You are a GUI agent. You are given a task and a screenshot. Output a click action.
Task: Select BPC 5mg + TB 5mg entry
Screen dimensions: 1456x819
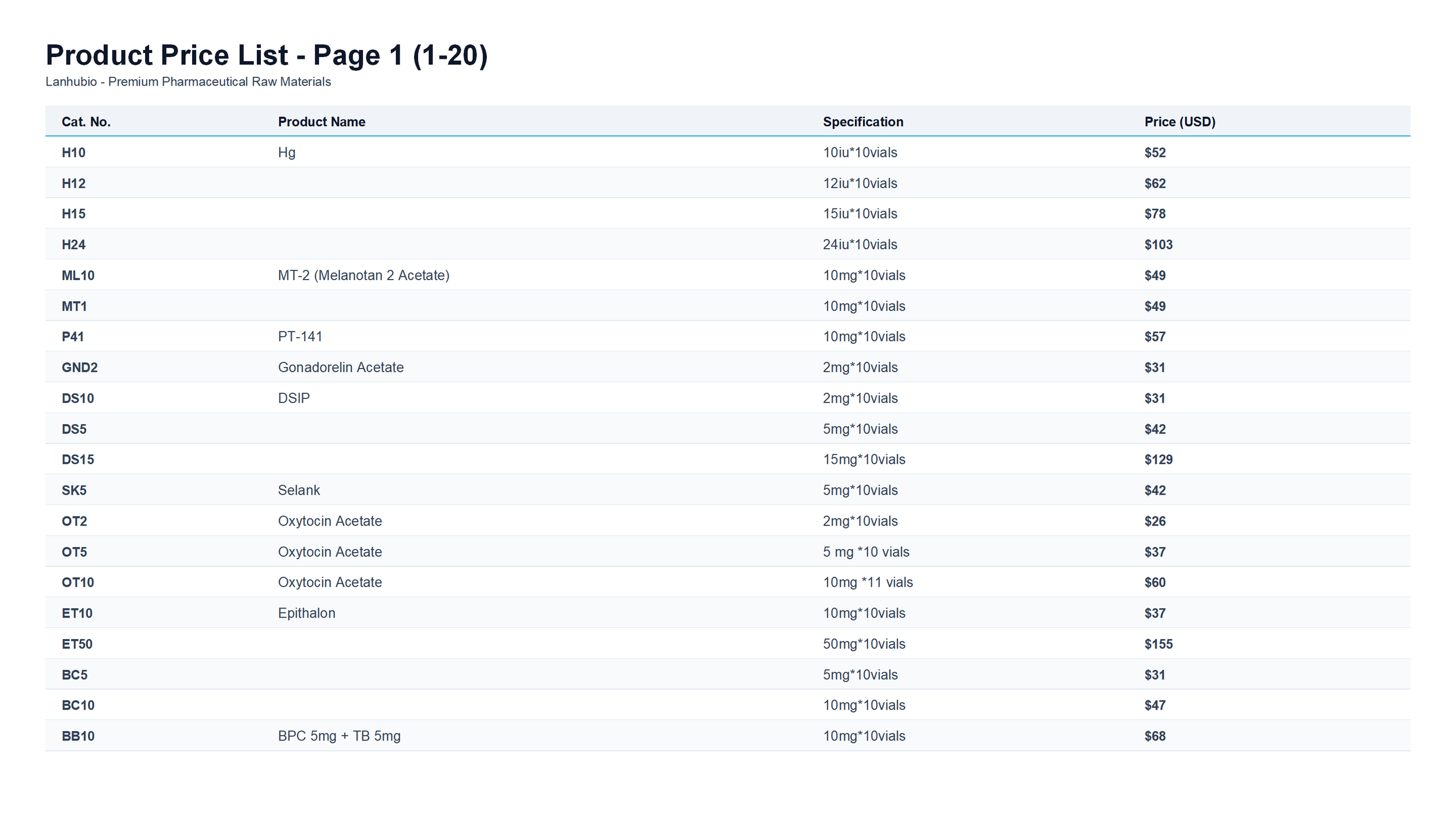point(339,736)
